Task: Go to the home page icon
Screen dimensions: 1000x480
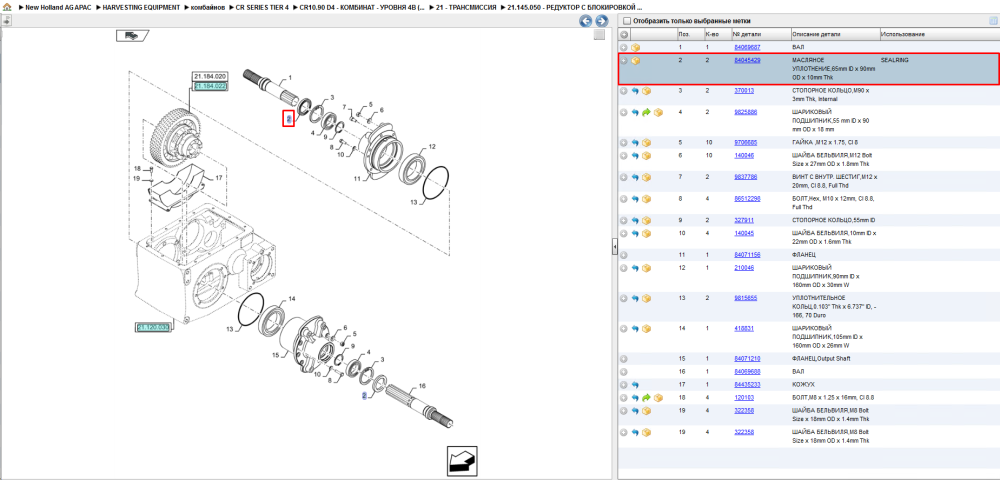Action: point(7,7)
